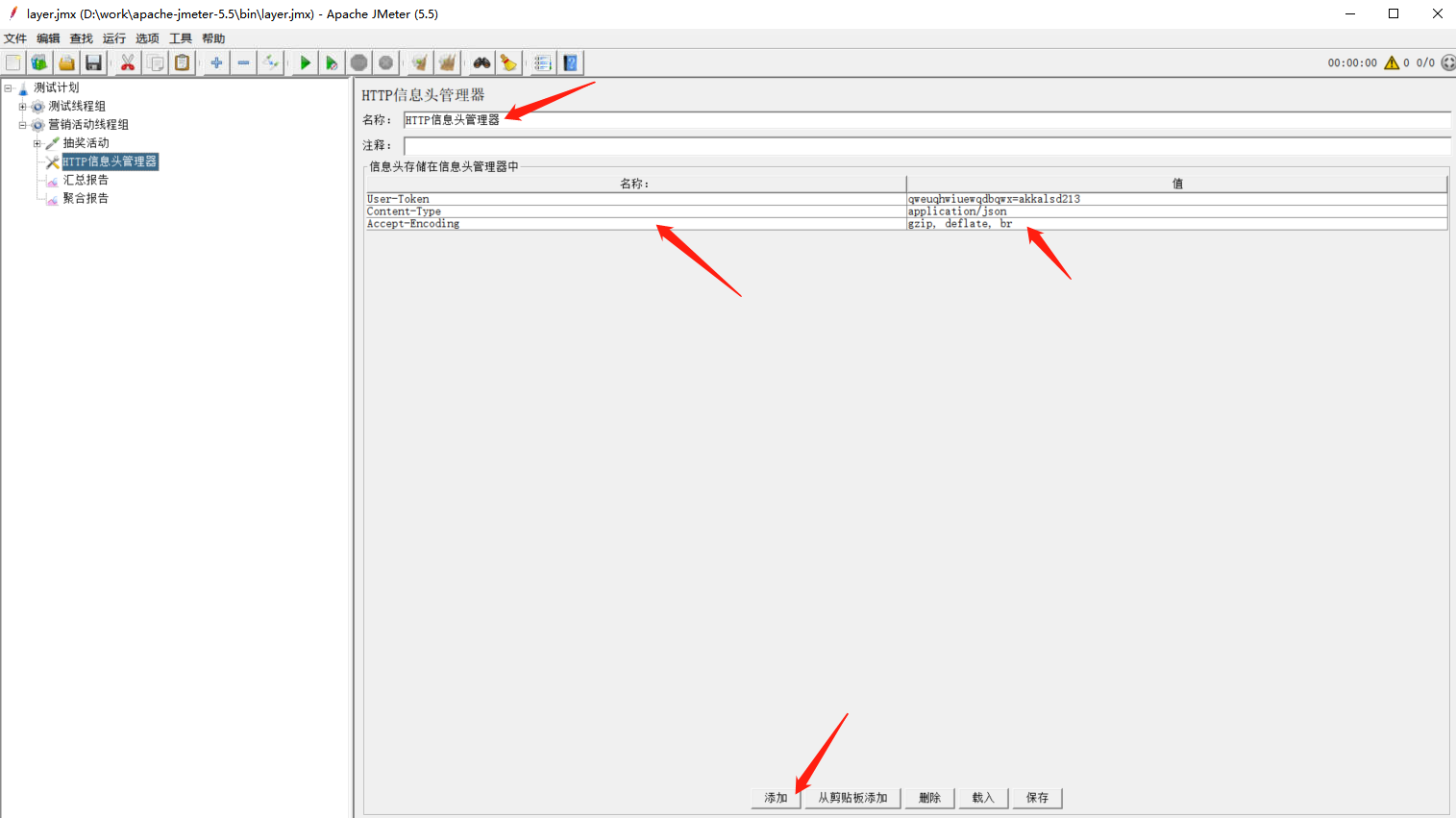
Task: Click the qweuqhwiuewqdbqwx=akkalsd213 value cell
Action: click(x=1177, y=199)
